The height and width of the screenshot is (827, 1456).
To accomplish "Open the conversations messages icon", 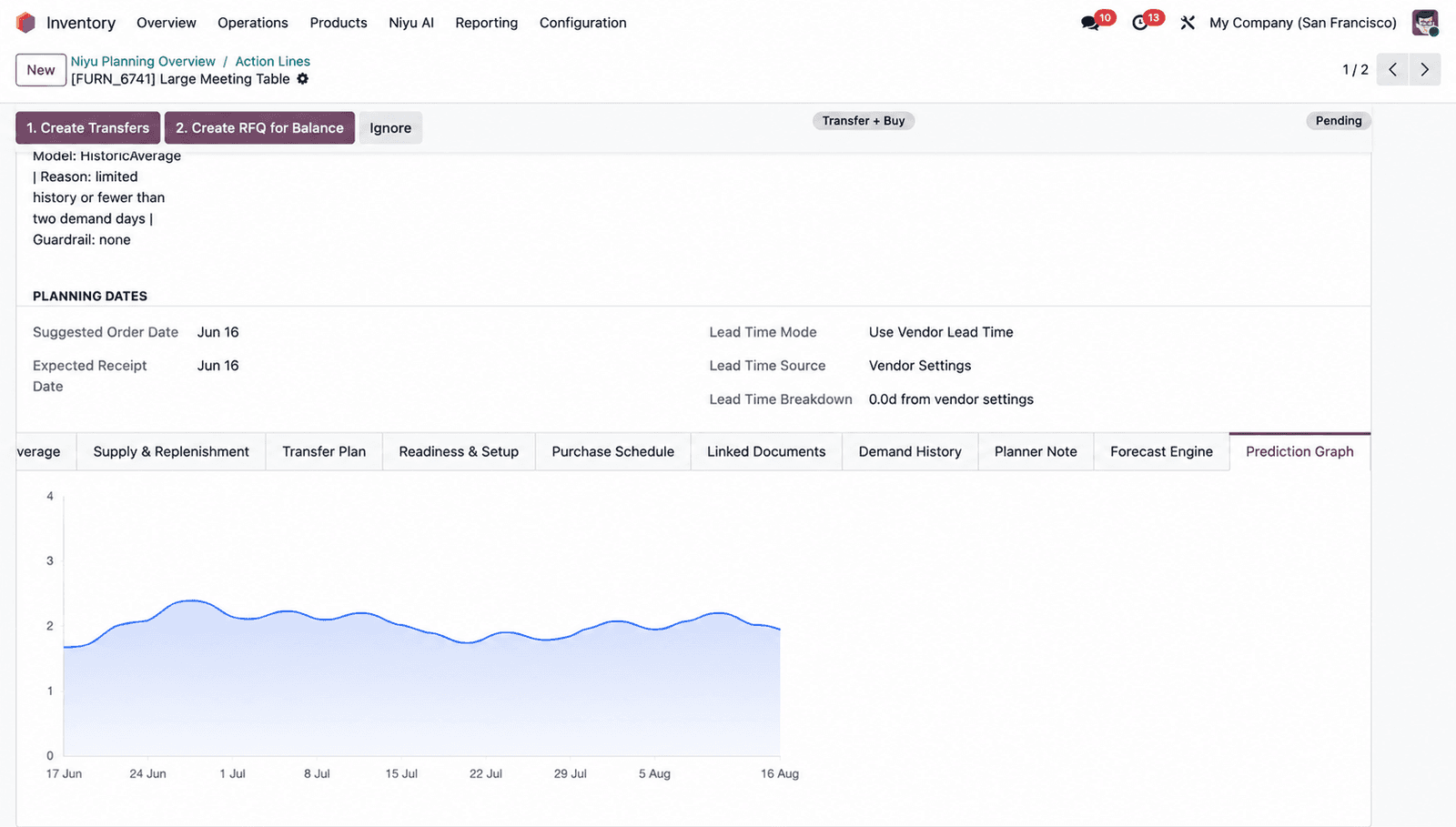I will [x=1089, y=23].
